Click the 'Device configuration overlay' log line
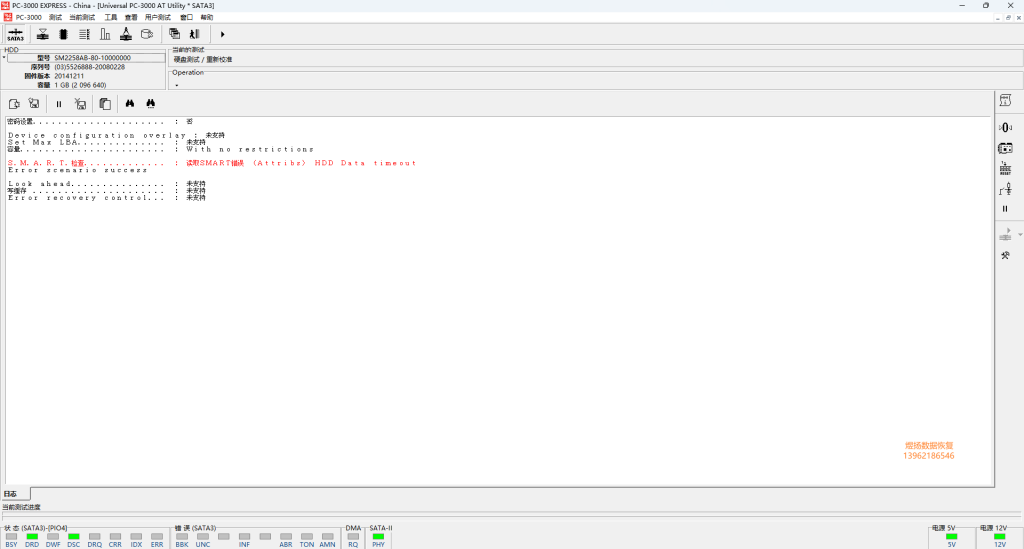 click(x=116, y=135)
